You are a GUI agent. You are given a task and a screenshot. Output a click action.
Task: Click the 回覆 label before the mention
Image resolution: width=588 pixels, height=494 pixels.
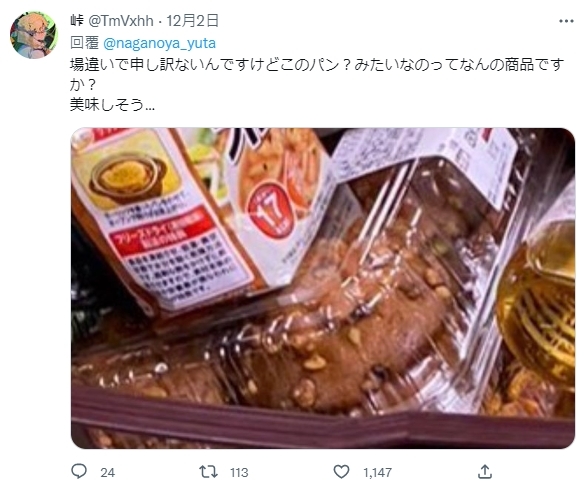click(84, 43)
